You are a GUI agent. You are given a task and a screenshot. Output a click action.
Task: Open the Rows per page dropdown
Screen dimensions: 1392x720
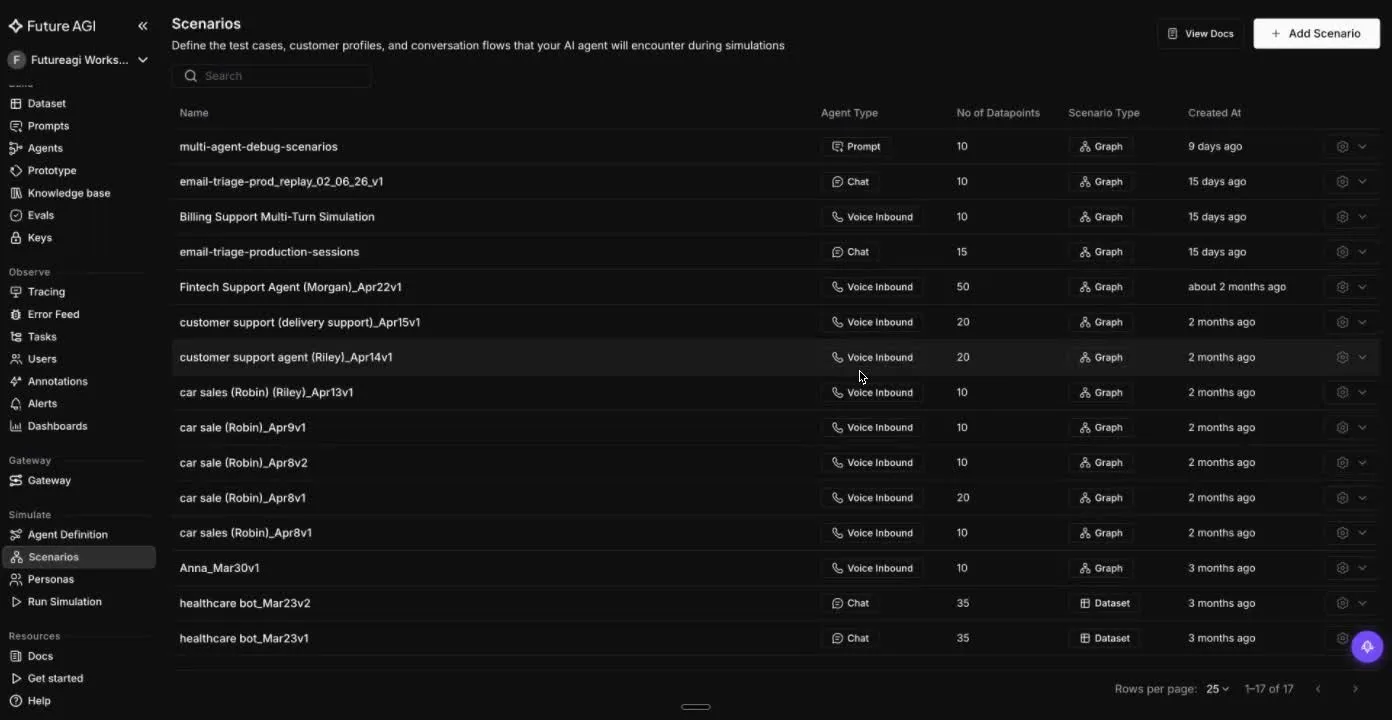point(1217,689)
